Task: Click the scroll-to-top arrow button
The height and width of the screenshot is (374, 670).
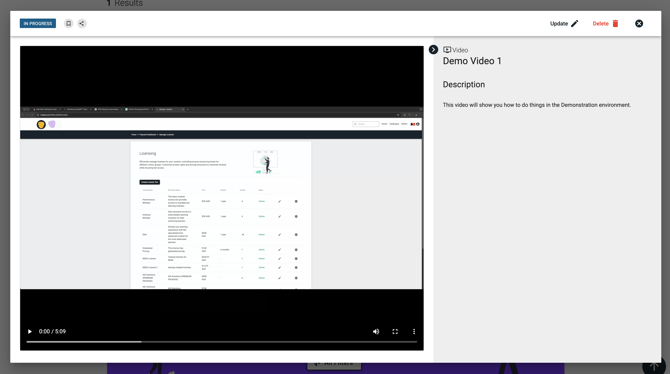Action: (x=654, y=366)
